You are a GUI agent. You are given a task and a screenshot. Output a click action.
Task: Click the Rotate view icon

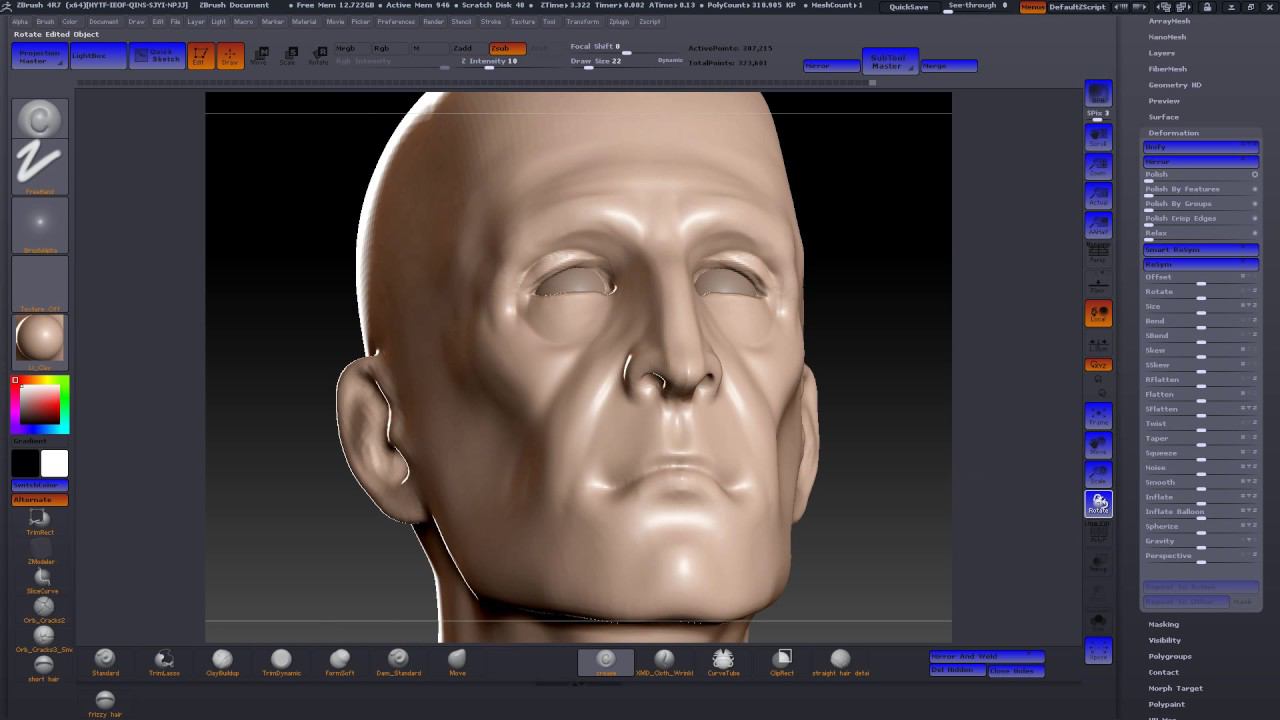tap(1098, 504)
